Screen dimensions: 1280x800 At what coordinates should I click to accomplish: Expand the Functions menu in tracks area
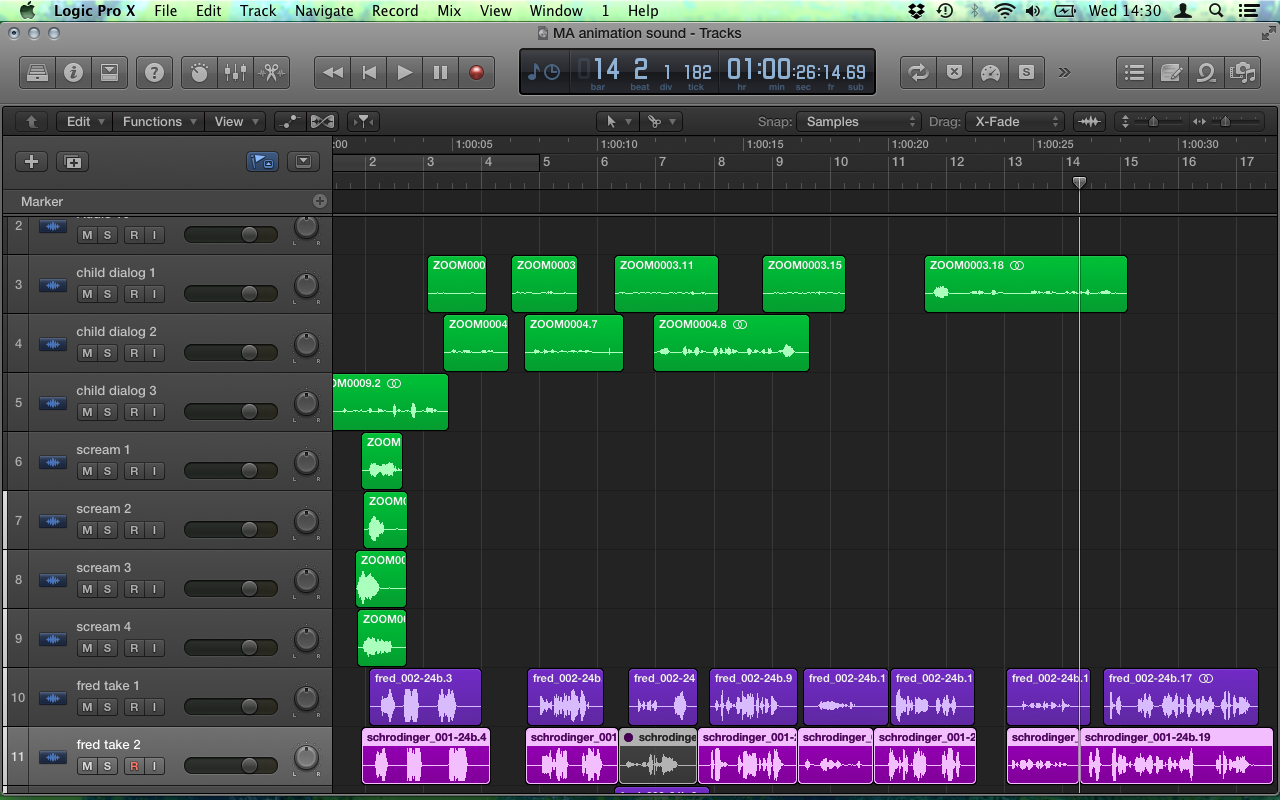[x=158, y=121]
